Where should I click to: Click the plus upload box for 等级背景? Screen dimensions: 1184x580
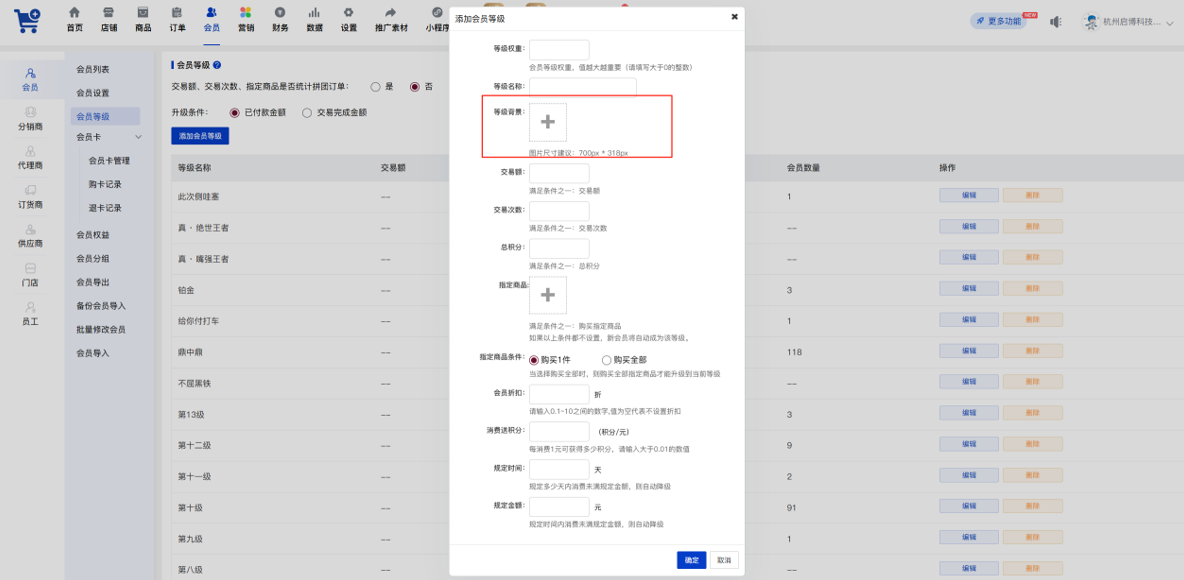click(548, 122)
